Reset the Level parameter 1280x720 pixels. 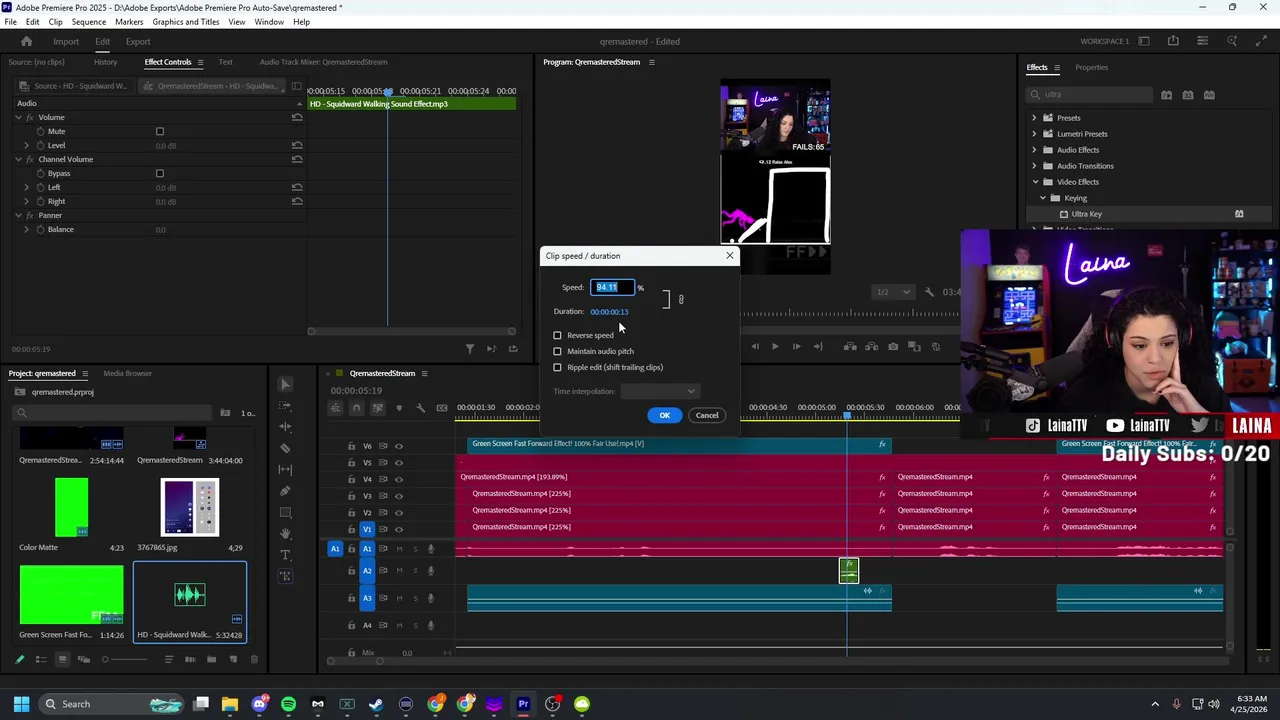coord(297,145)
